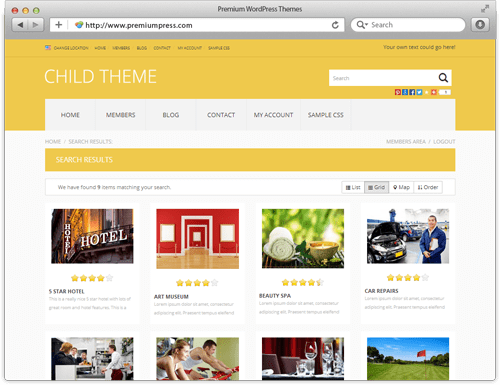The height and width of the screenshot is (385, 500).
Task: Share via the Facebook icon
Action: [412, 92]
